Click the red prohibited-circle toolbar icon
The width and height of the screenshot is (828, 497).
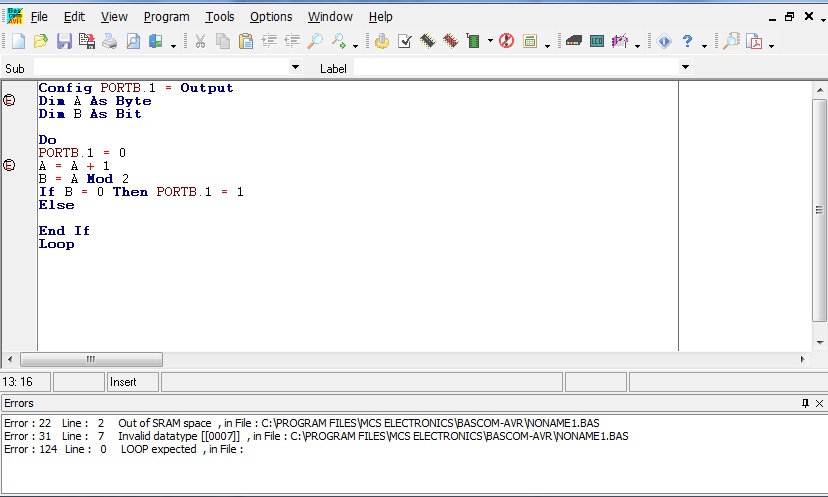506,41
